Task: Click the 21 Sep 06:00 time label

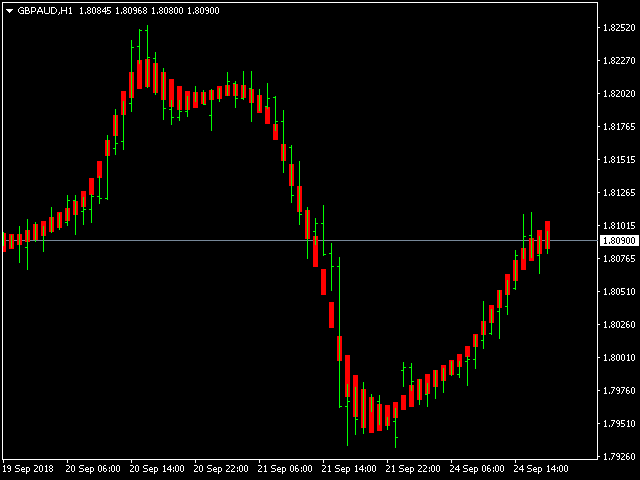Action: point(285,469)
